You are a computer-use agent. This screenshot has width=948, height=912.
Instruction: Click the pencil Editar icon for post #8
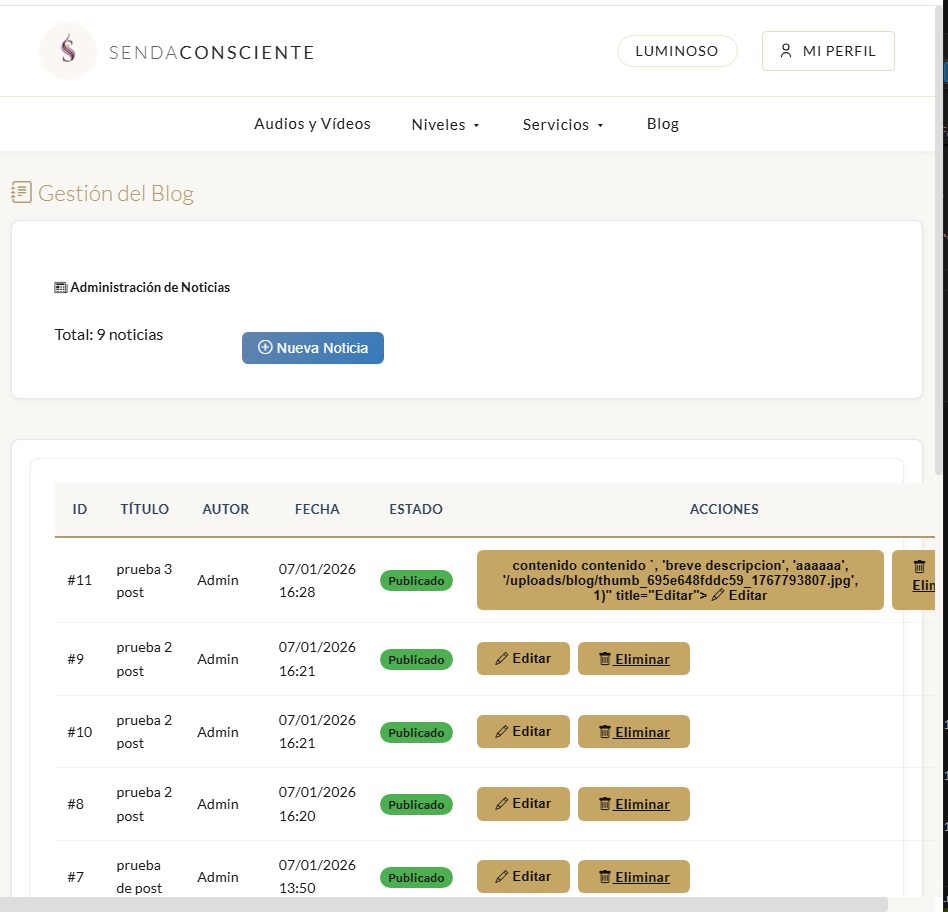[x=502, y=804]
